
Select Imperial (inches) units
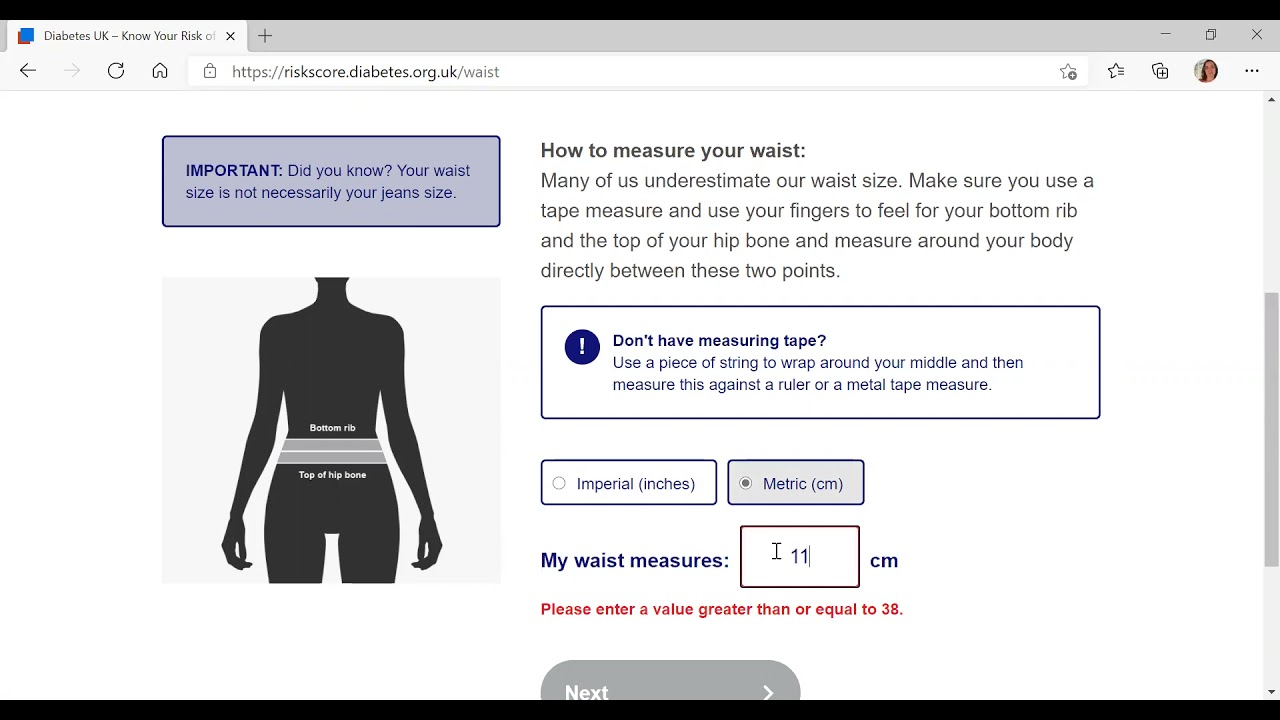(628, 483)
